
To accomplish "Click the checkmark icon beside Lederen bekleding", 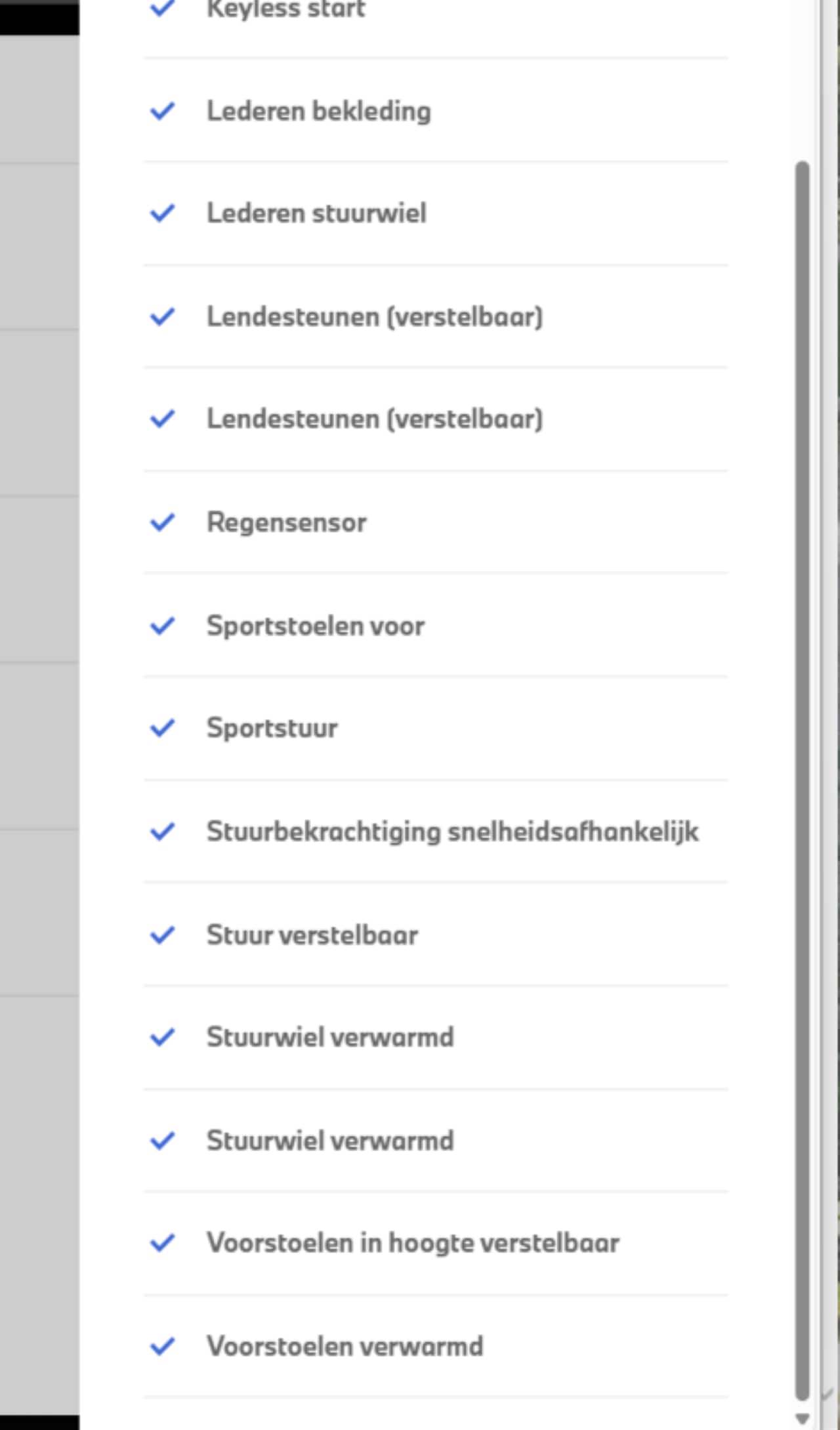I will (162, 111).
